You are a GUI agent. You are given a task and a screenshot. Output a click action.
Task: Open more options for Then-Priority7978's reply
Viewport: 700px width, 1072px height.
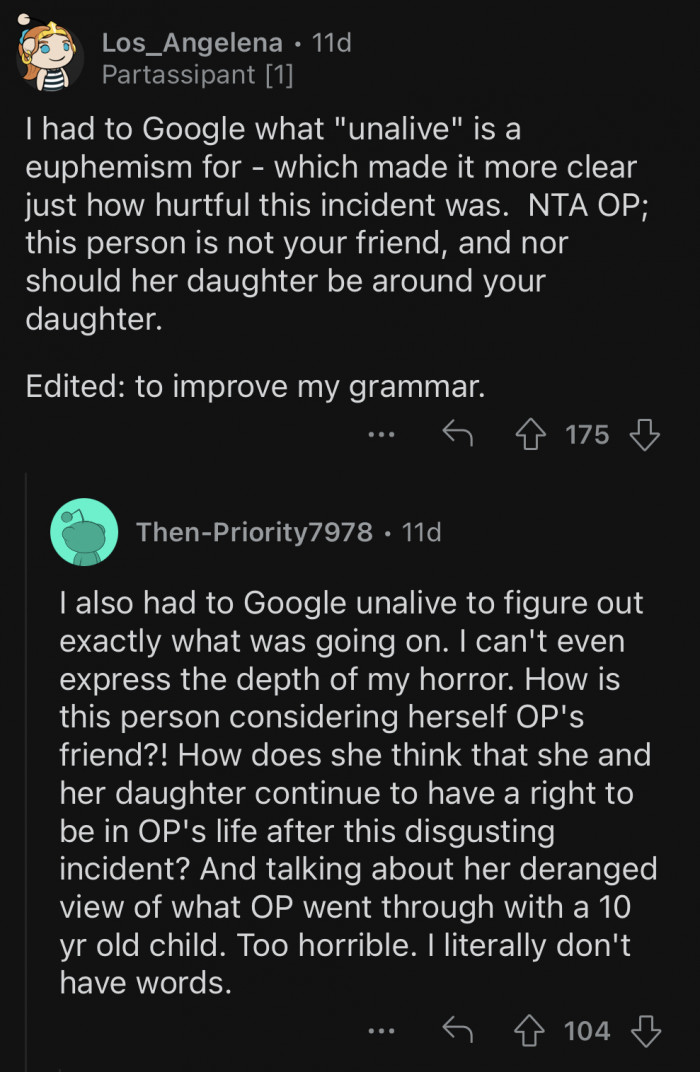[381, 1031]
